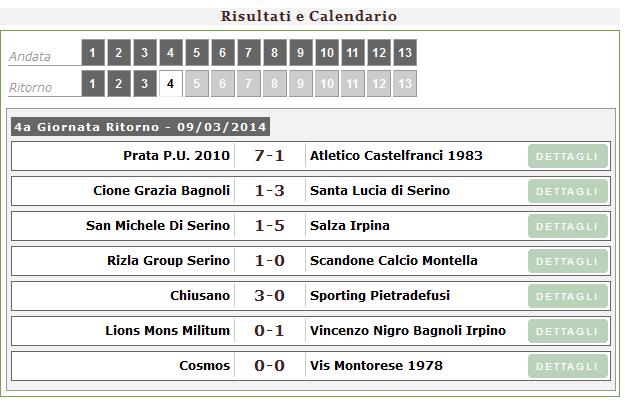This screenshot has width=625, height=411.
Task: Go to Ritorno matchday 3
Action: click(x=144, y=84)
